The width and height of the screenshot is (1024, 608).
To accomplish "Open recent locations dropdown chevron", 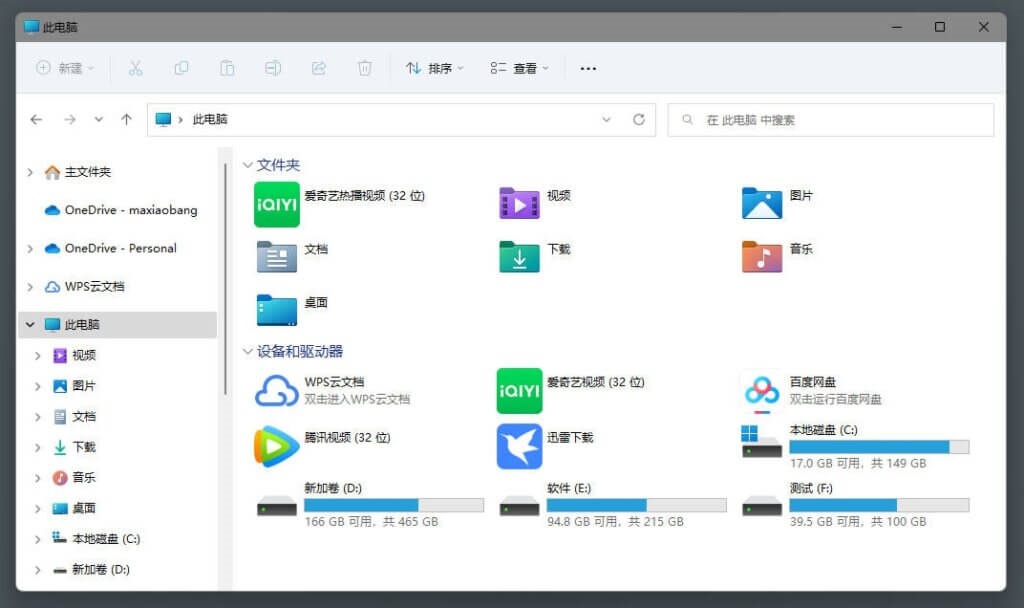I will (99, 120).
